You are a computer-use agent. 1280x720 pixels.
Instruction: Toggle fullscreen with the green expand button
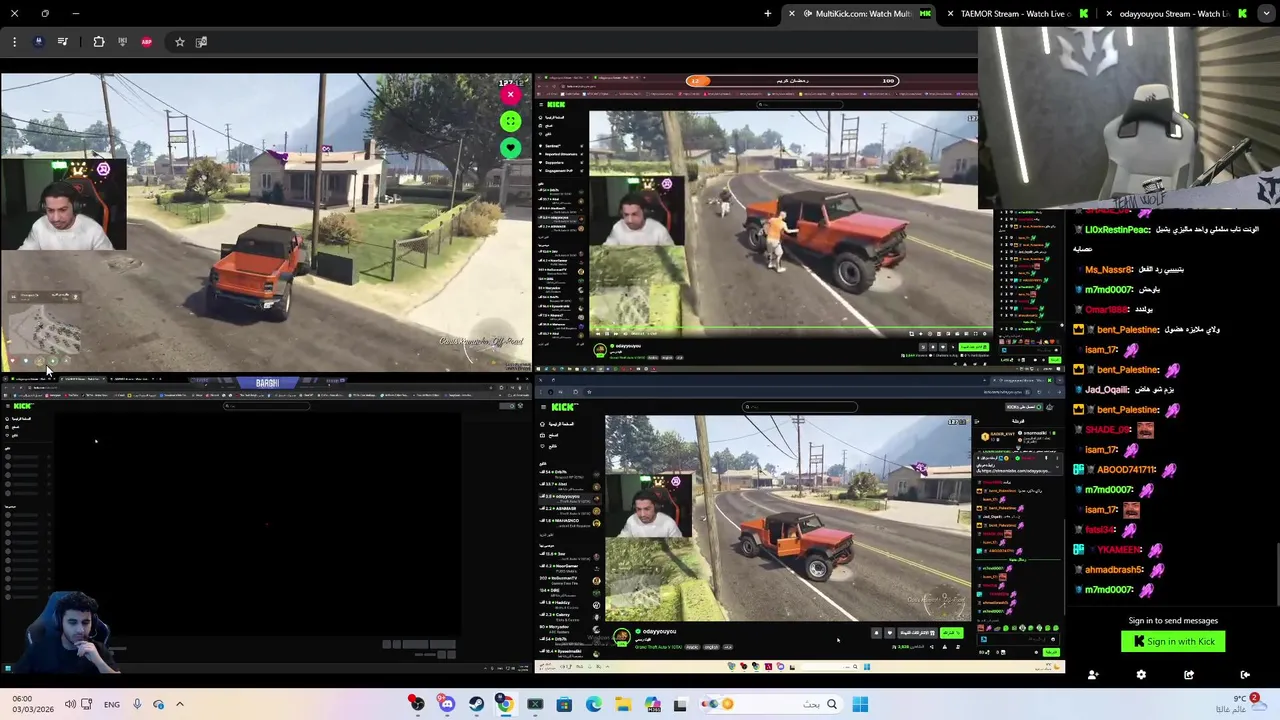510,121
